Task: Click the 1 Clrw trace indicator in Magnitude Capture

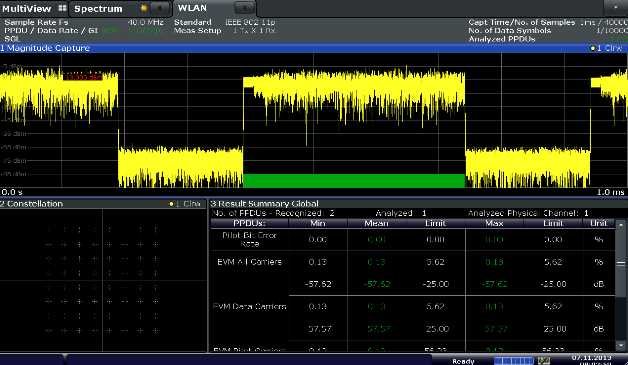Action: pyautogui.click(x=606, y=48)
